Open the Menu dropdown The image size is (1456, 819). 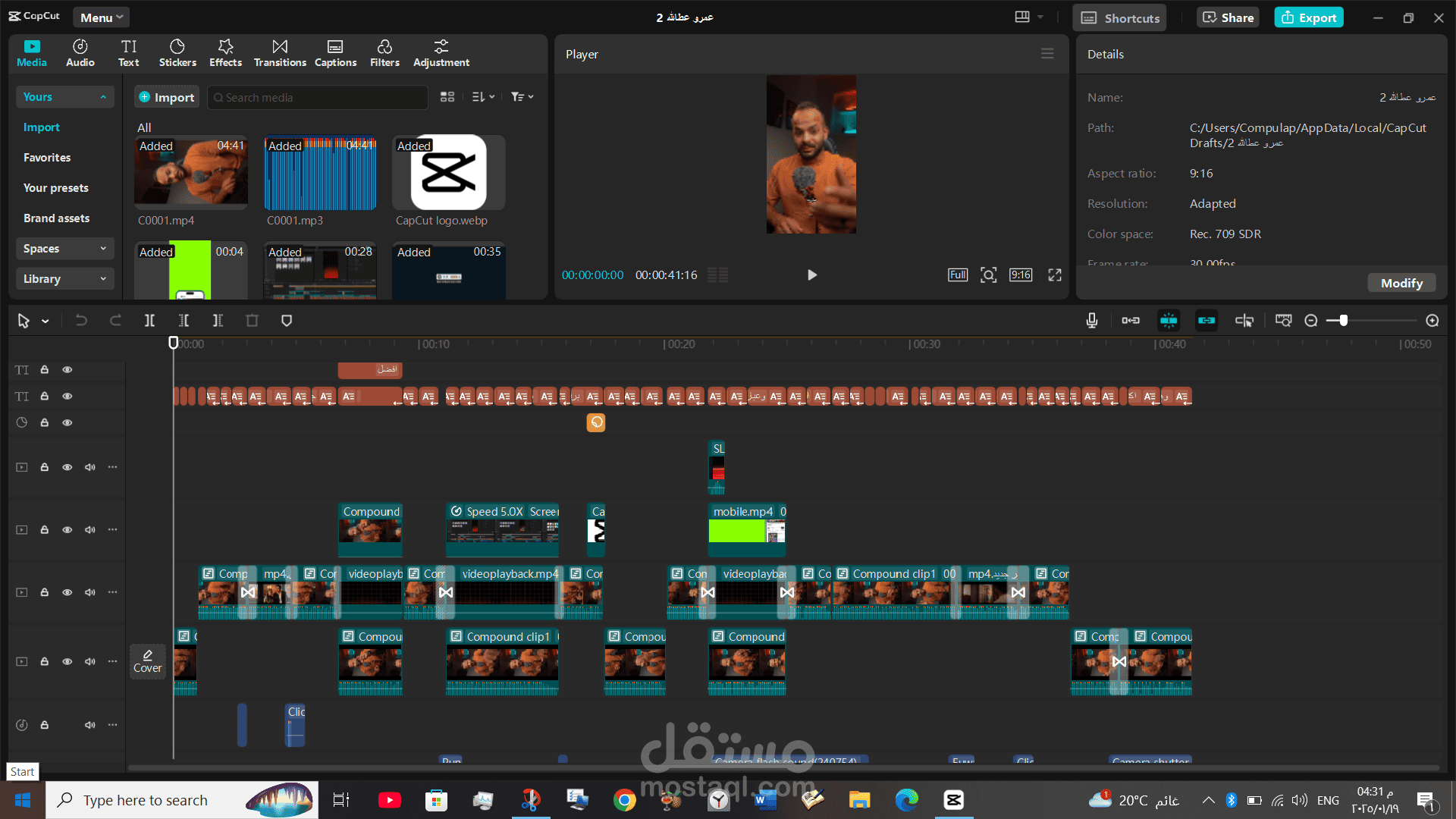(101, 17)
